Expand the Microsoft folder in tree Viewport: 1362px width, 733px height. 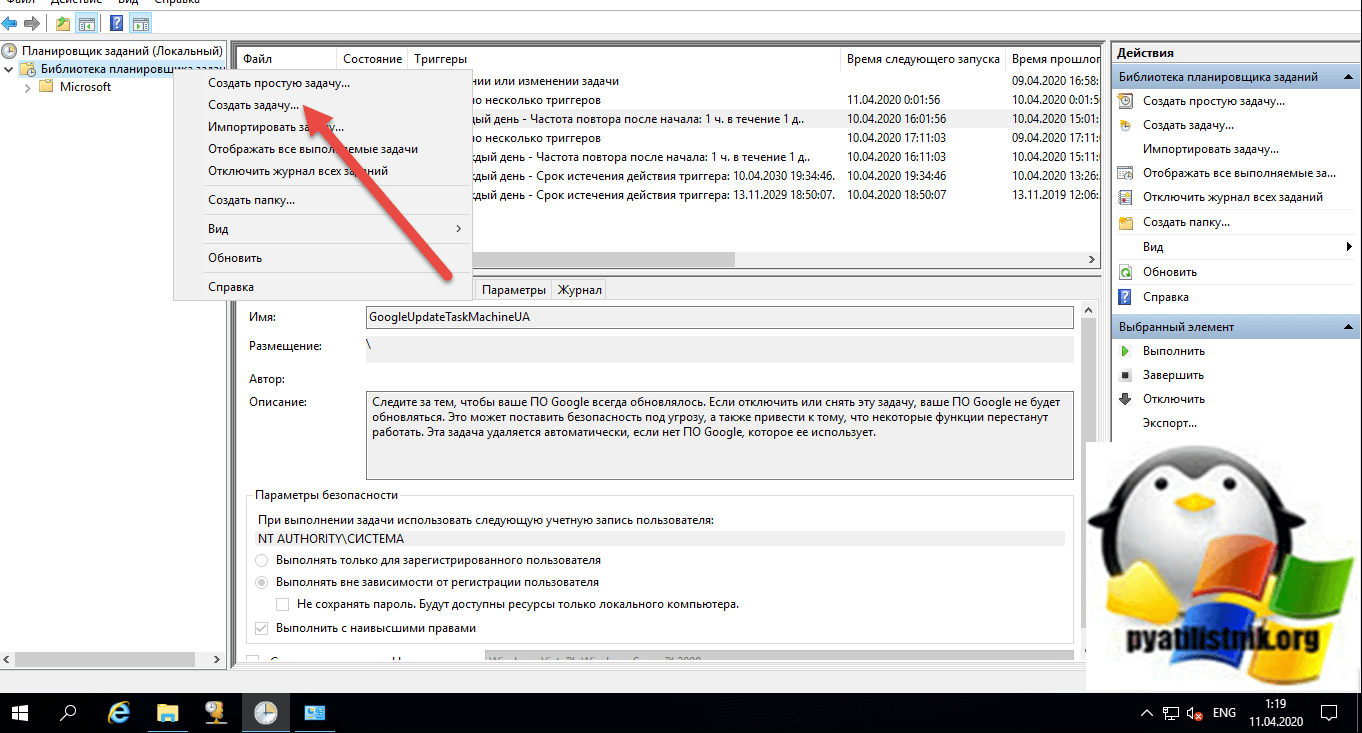coord(27,87)
